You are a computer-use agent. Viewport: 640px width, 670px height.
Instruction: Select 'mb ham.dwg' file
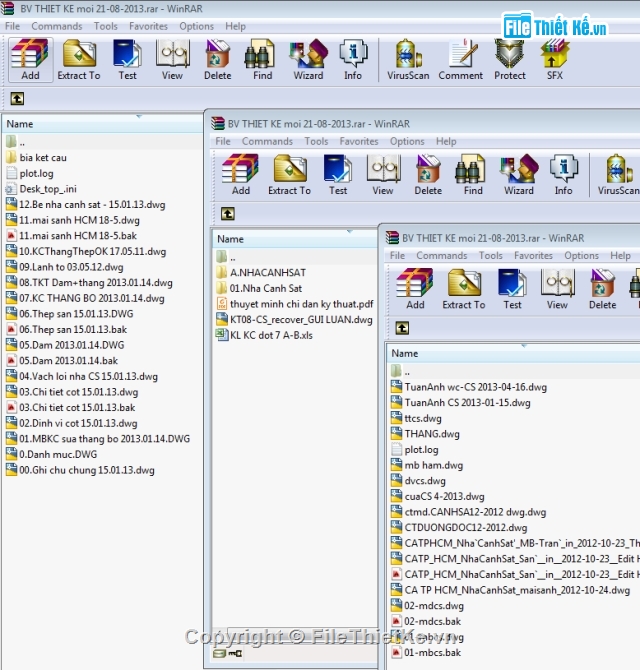click(433, 465)
